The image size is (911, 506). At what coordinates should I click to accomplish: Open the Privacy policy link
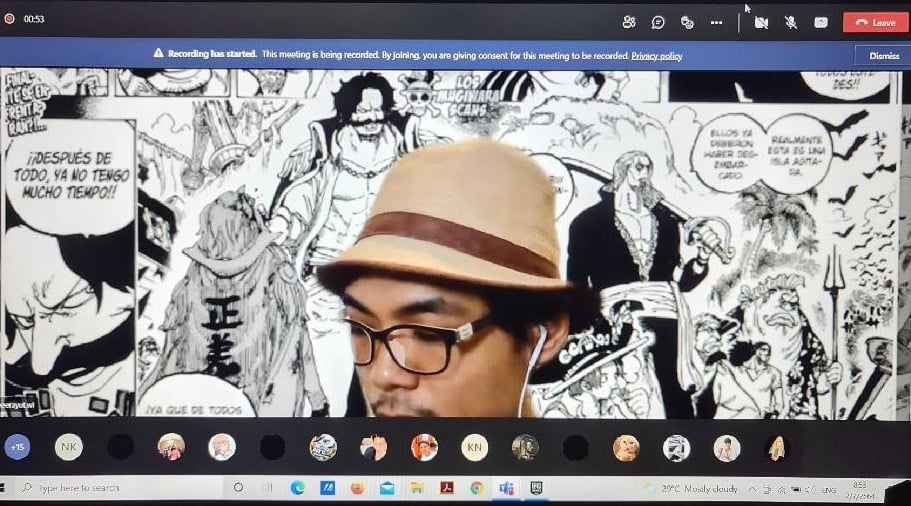(657, 56)
